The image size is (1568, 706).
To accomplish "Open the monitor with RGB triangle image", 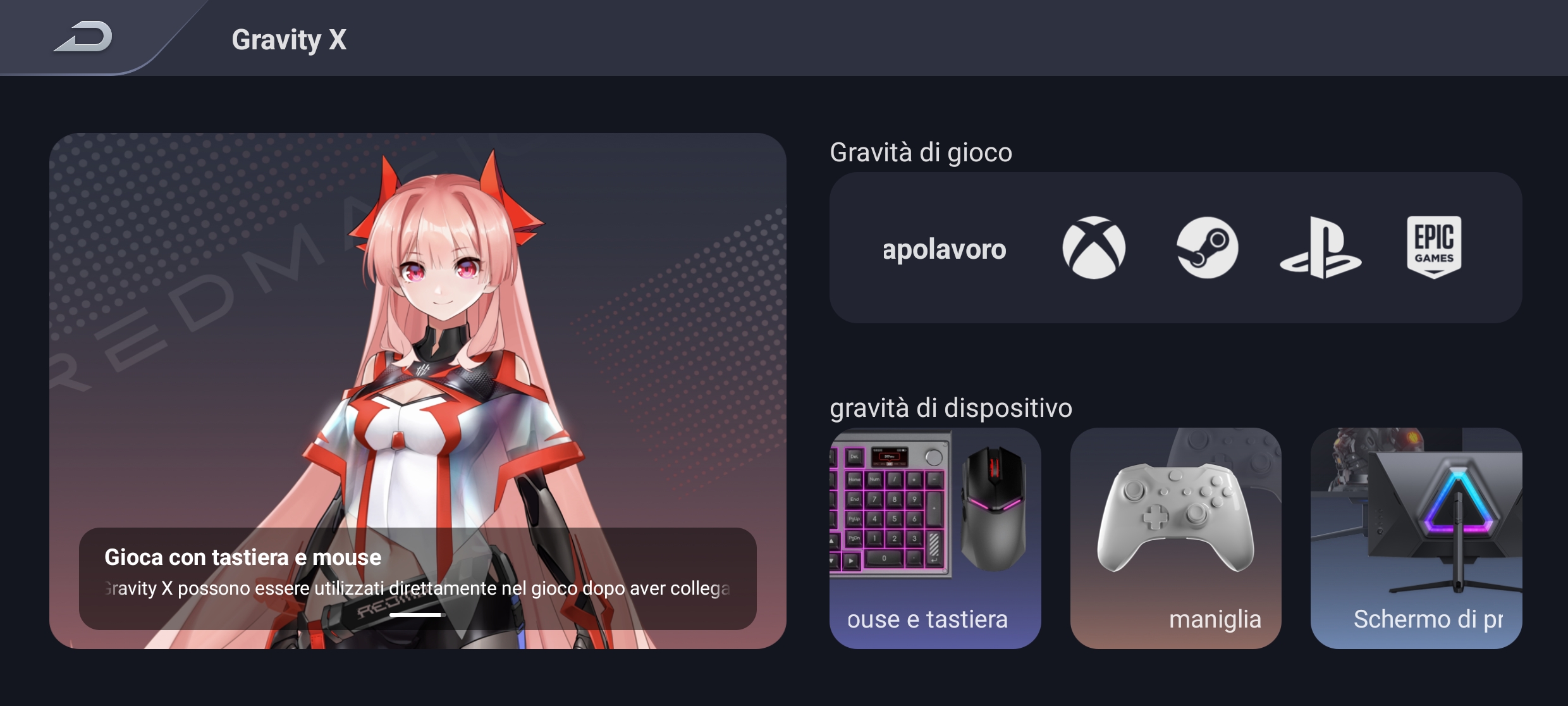I will [x=1445, y=519].
